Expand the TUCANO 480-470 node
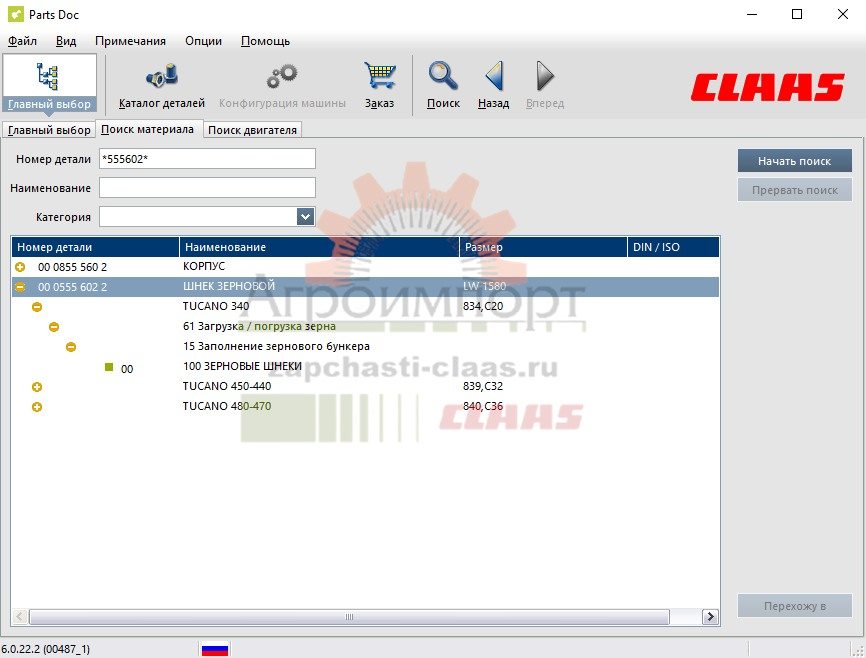866x658 pixels. (x=37, y=407)
